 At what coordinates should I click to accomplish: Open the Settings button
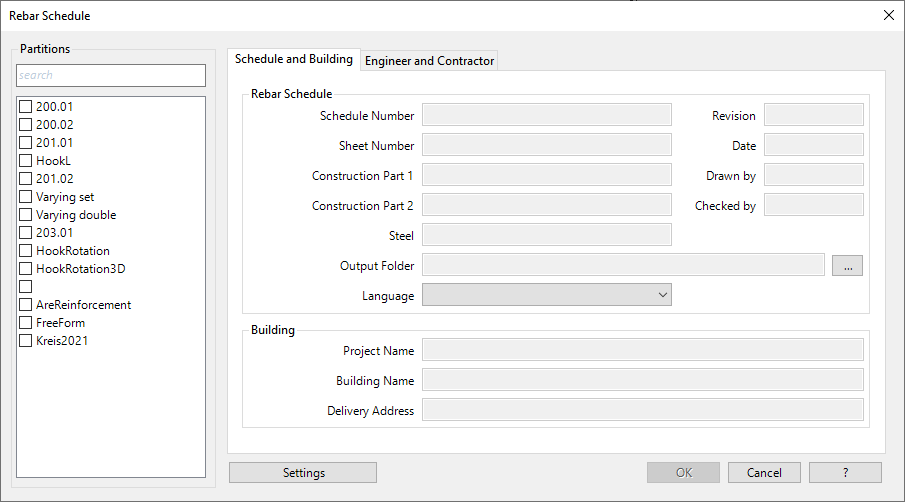[303, 473]
